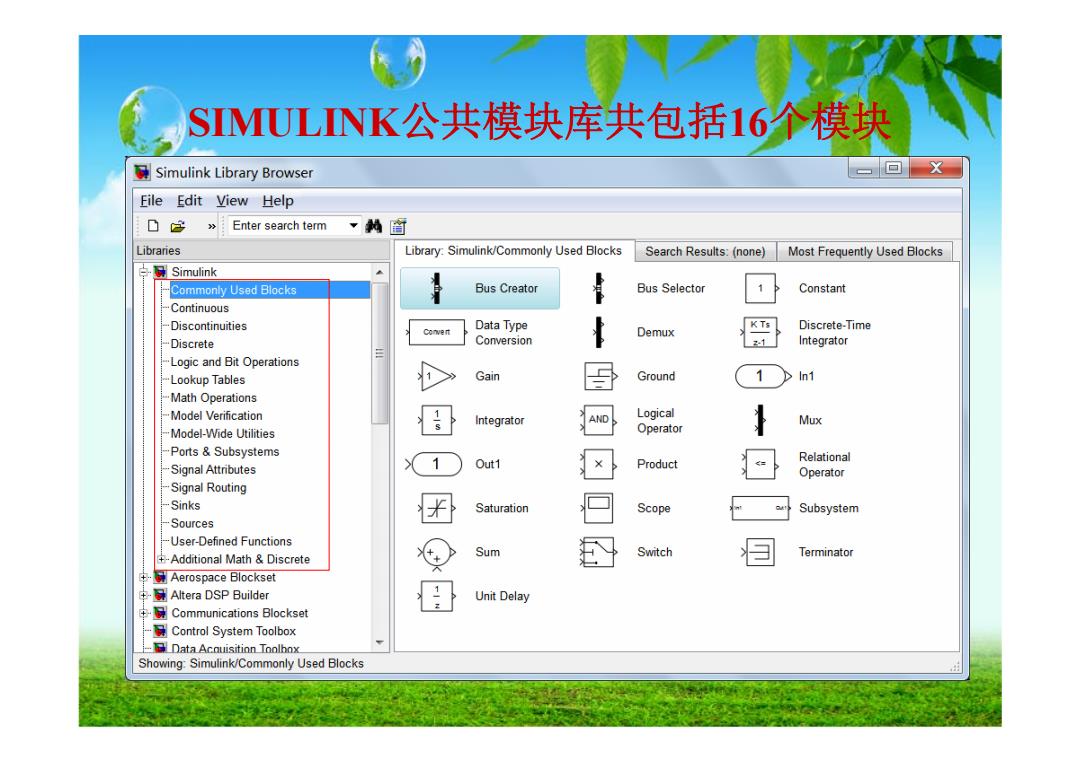Open a model using the folder icon

tap(178, 226)
